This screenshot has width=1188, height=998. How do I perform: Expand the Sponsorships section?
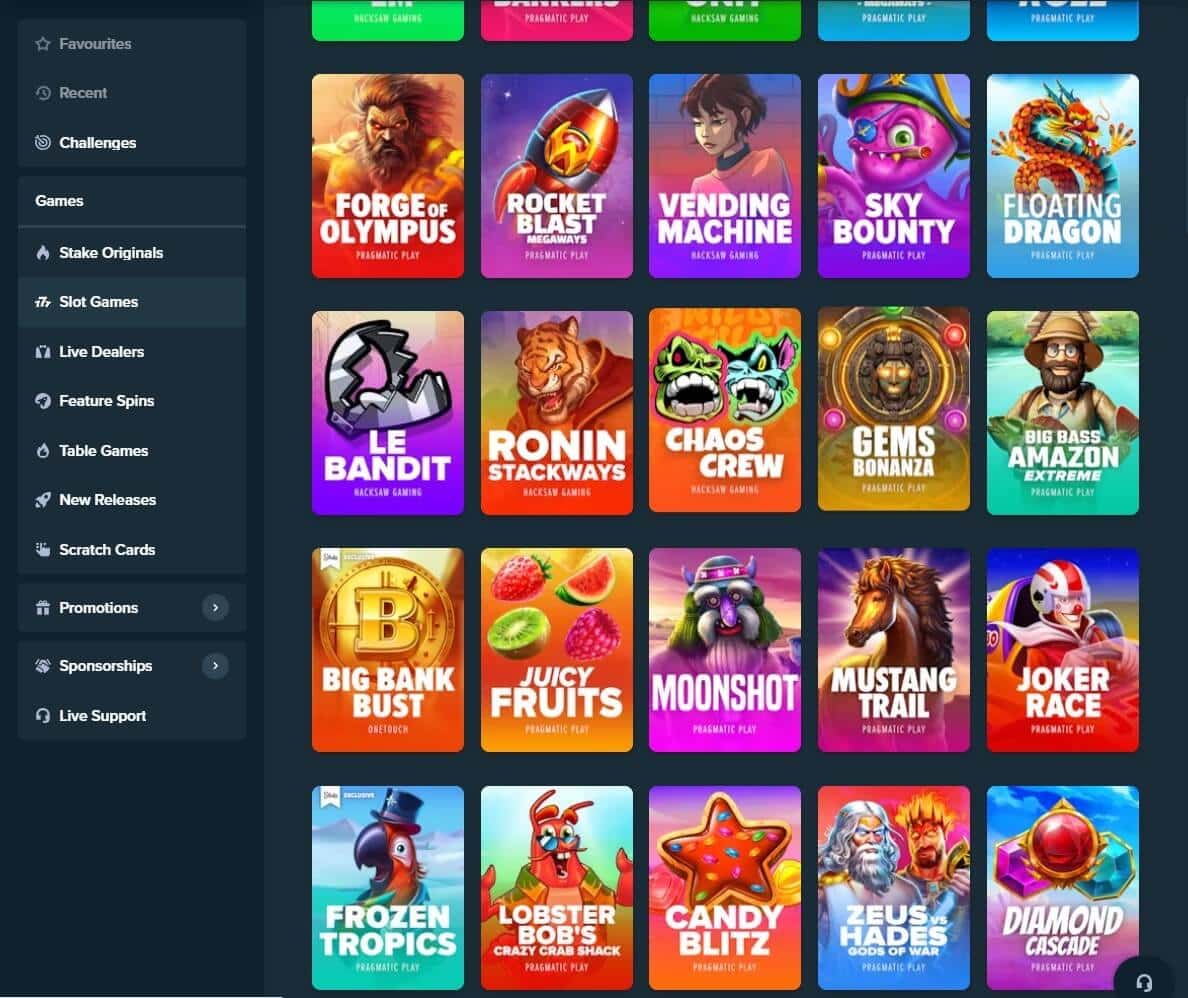(215, 665)
